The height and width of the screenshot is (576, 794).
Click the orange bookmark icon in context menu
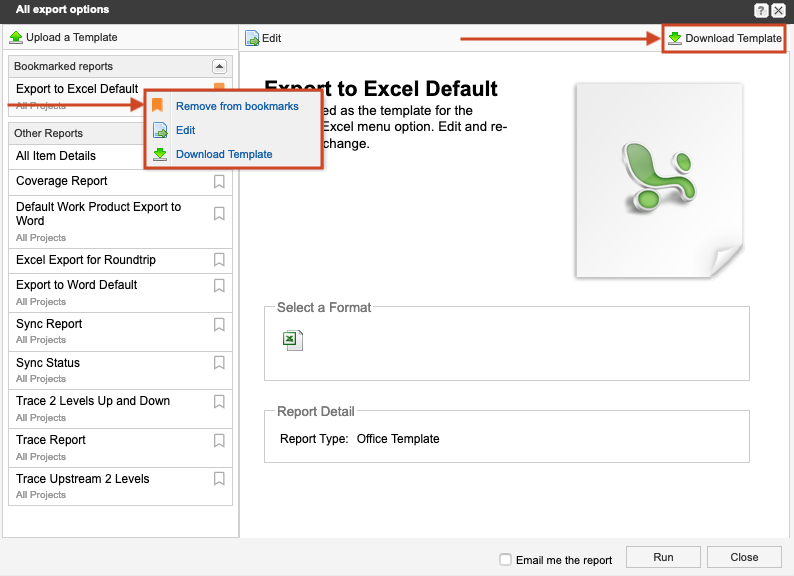tap(157, 105)
